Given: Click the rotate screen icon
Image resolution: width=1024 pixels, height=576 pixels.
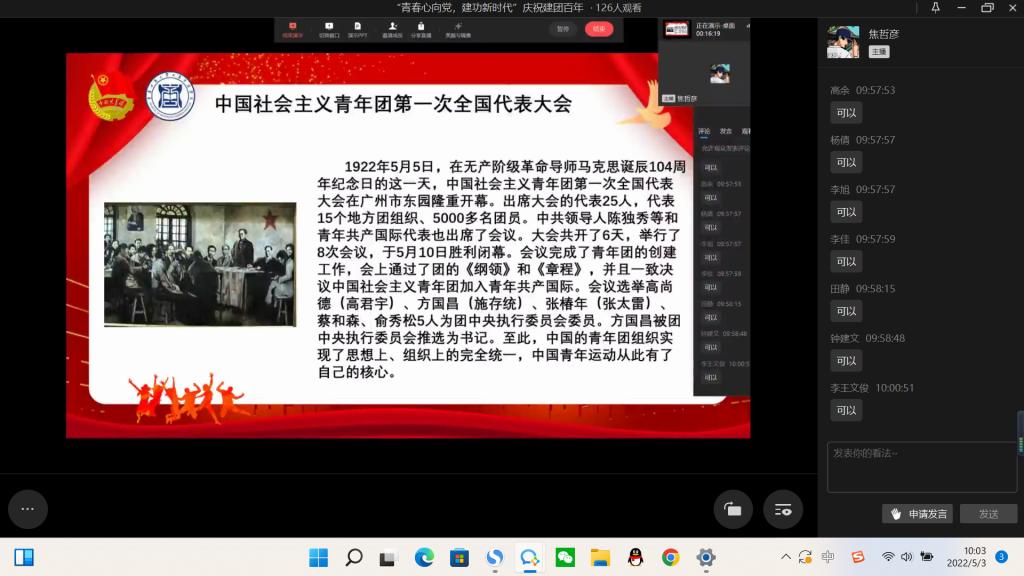Looking at the screenshot, I should click(x=733, y=509).
